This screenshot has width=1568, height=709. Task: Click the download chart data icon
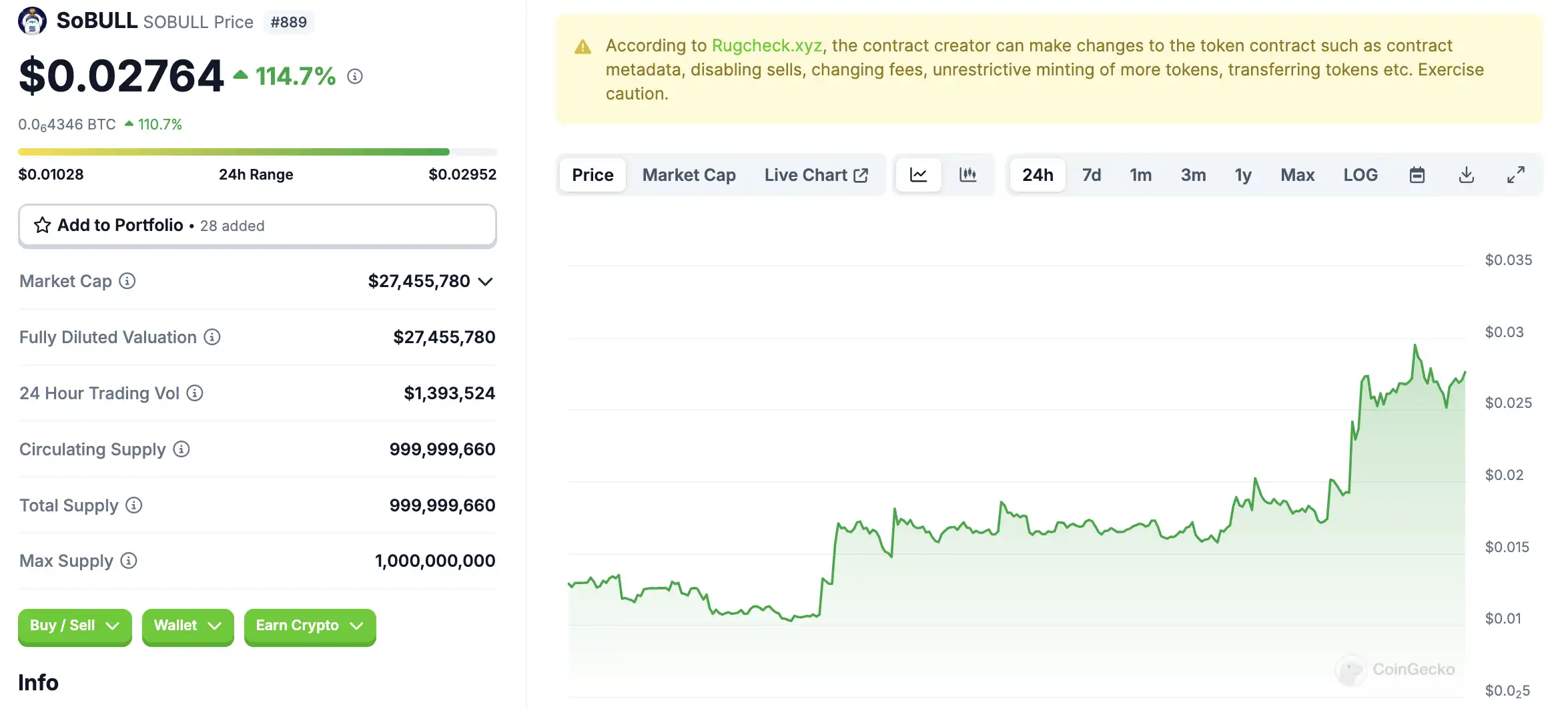[1466, 175]
